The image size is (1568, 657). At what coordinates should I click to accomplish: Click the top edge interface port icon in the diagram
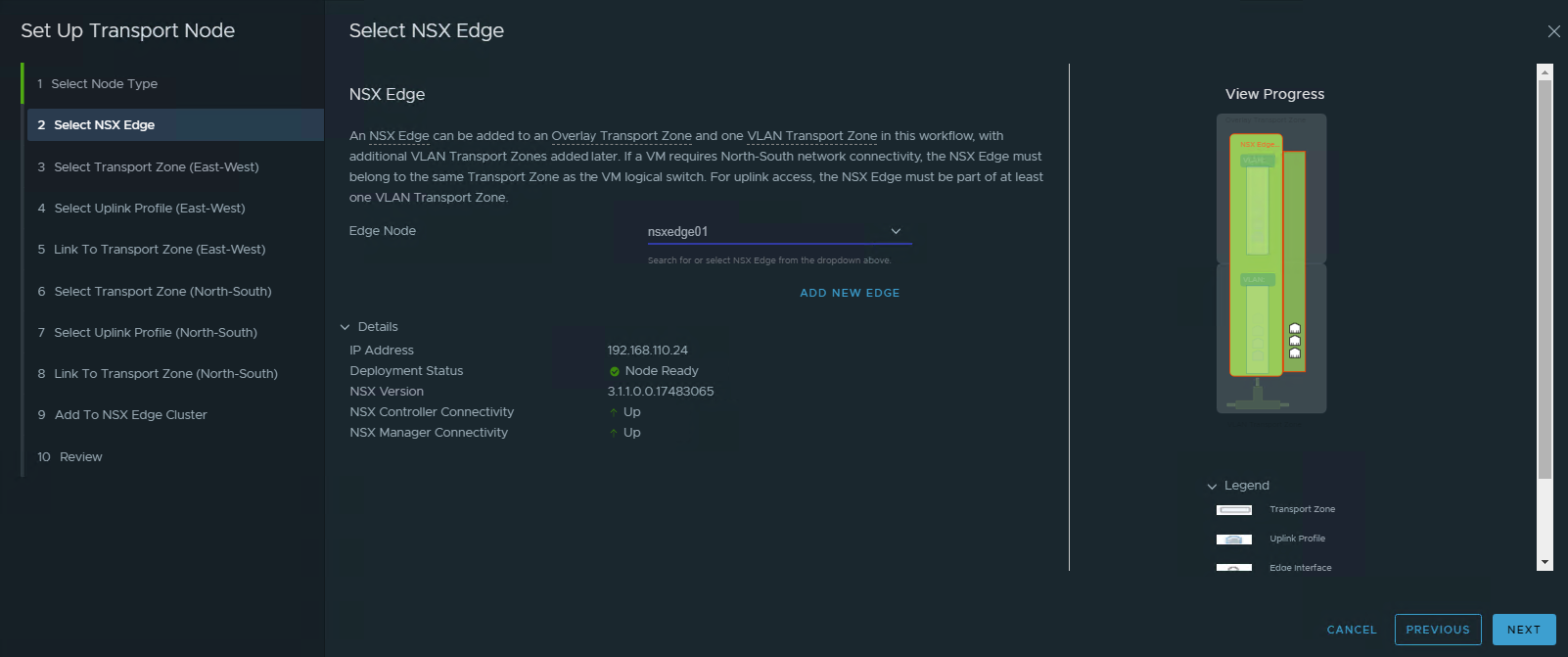tap(1295, 329)
